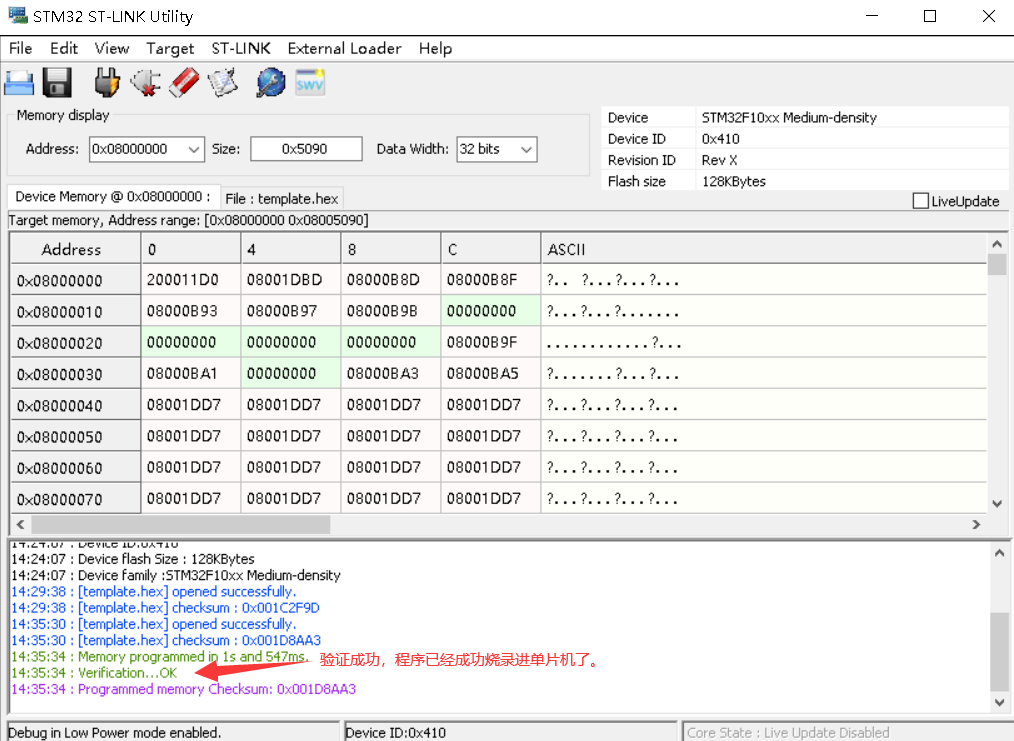Click memory table scroll up arrow

point(997,244)
